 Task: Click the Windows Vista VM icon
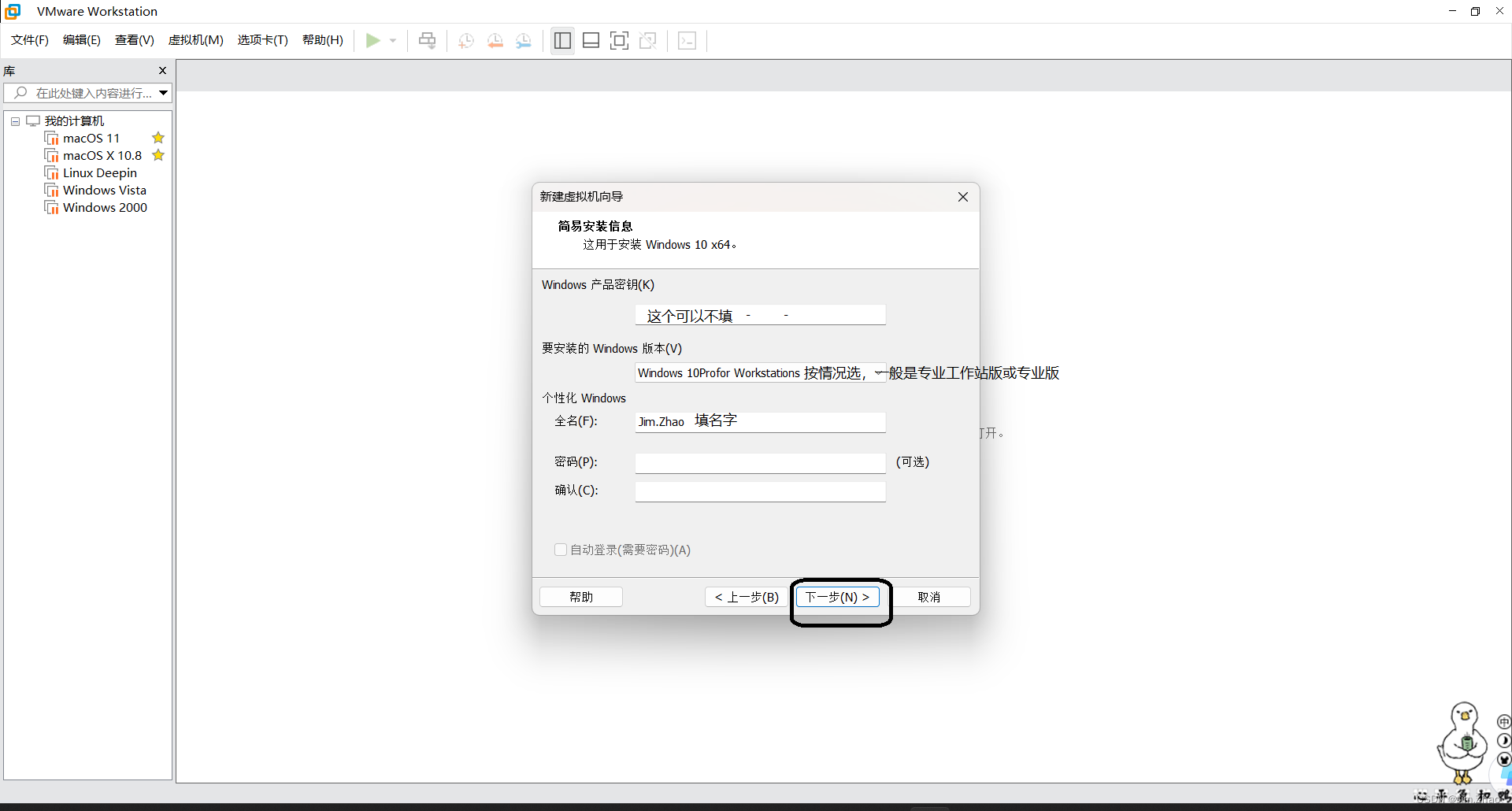[x=52, y=191]
